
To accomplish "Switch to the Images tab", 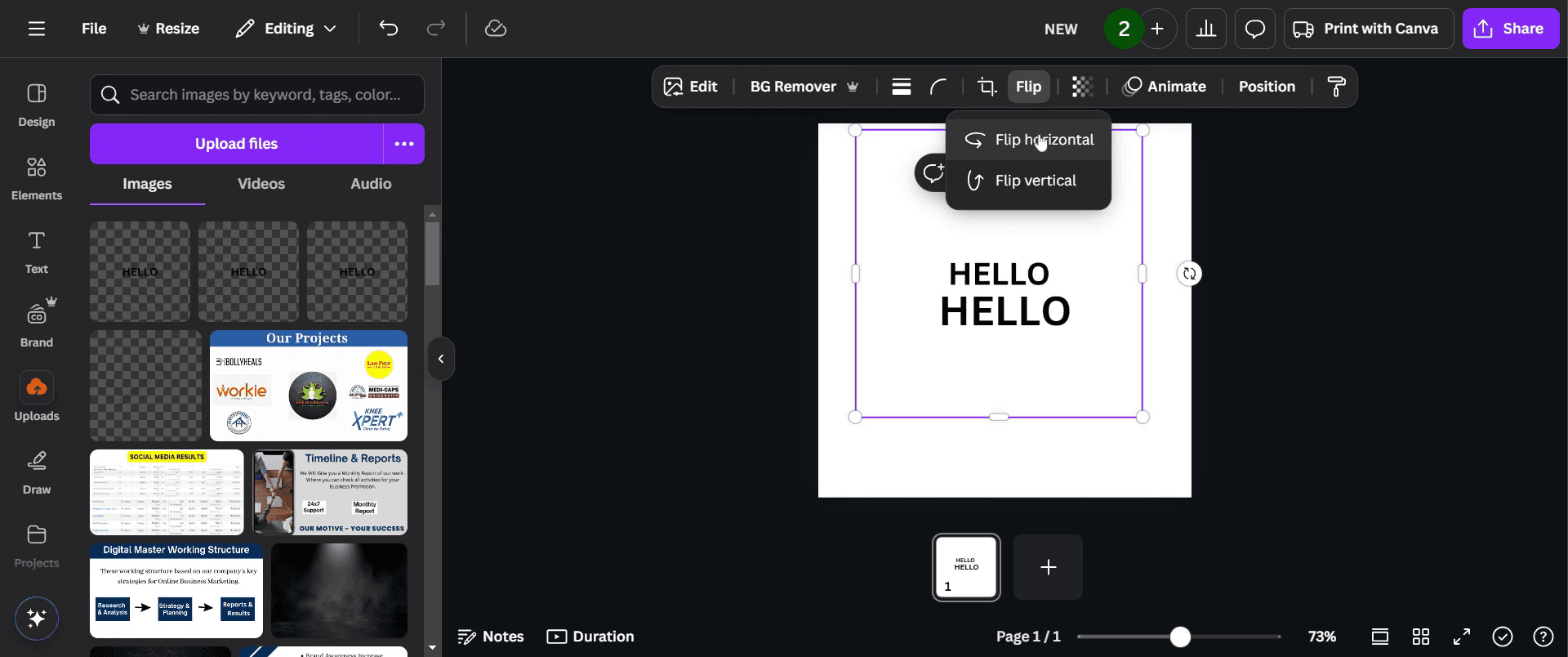I will pyautogui.click(x=147, y=184).
